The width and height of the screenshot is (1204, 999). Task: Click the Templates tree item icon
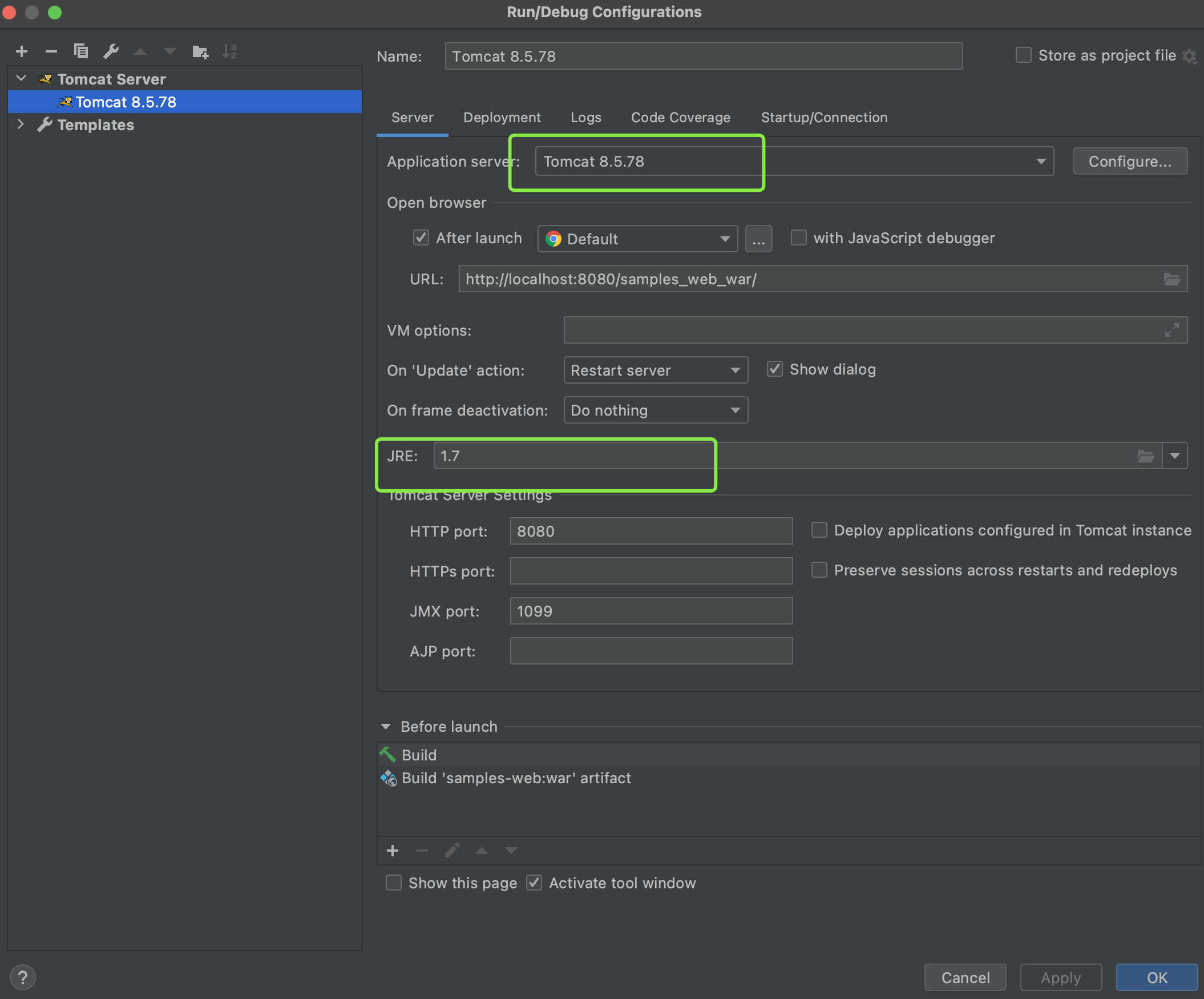(44, 125)
